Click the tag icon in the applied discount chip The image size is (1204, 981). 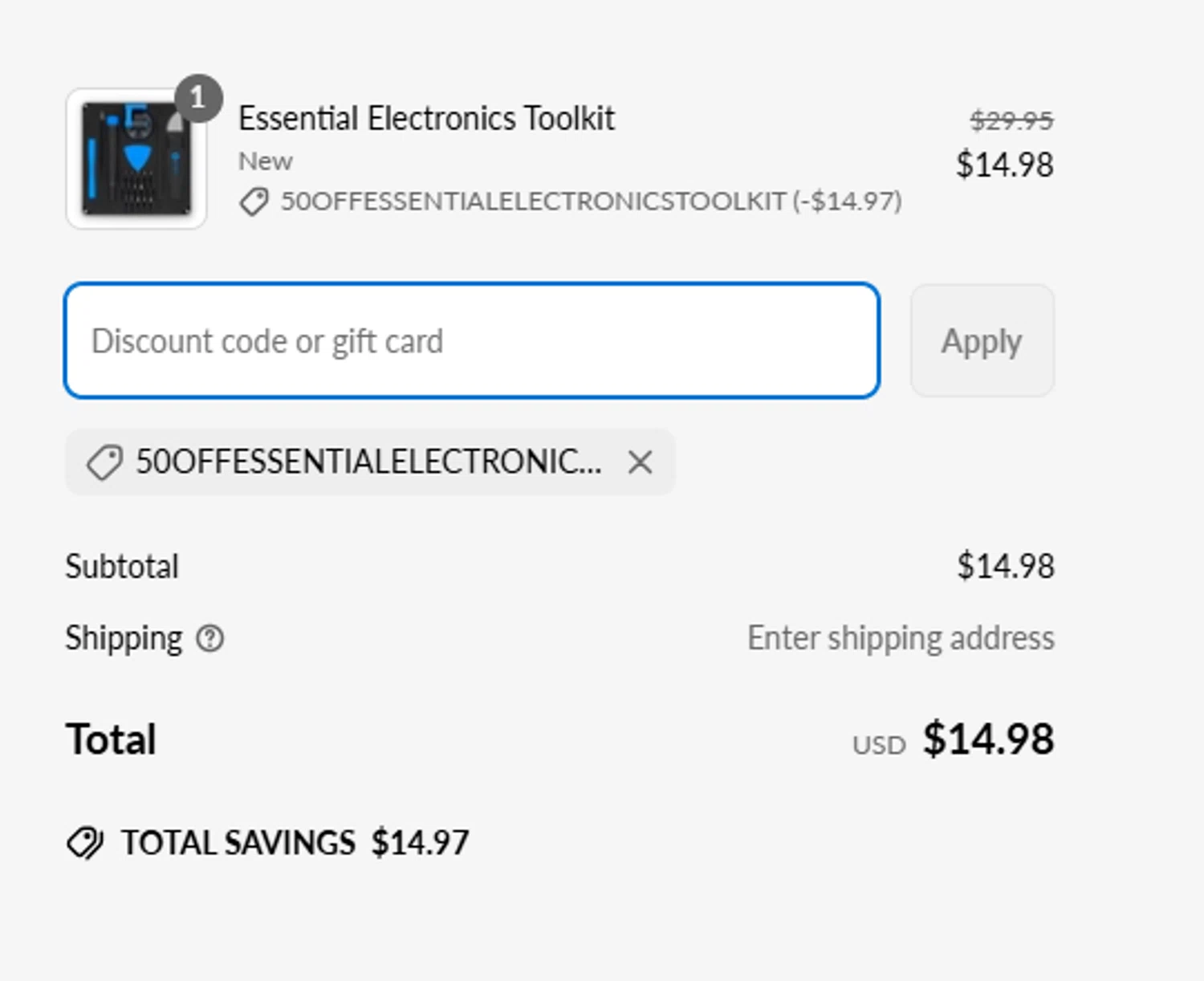(104, 462)
